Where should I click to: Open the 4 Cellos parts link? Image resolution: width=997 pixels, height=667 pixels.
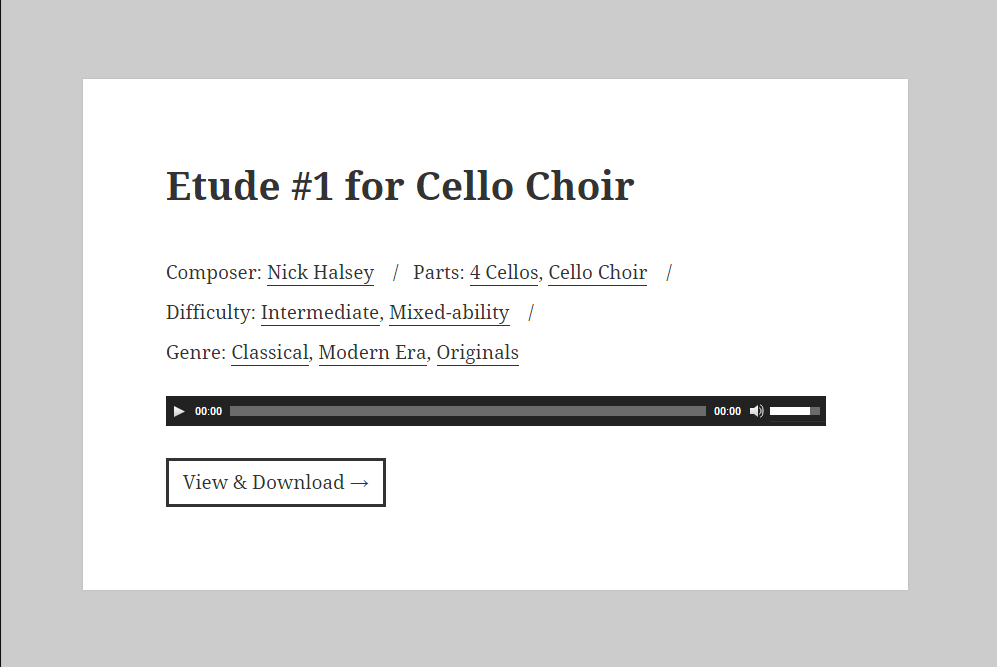504,273
